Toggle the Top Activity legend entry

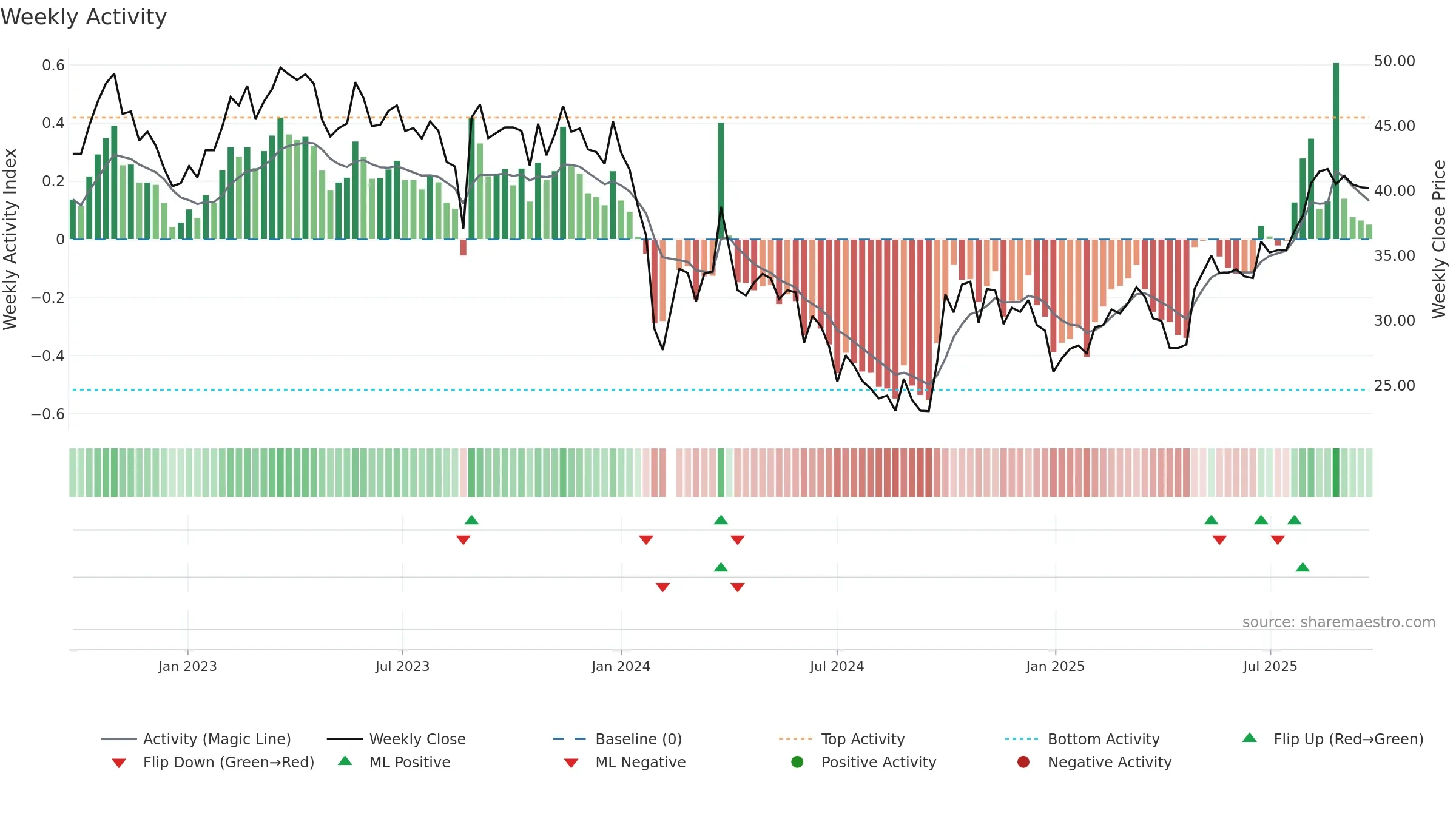tap(841, 739)
